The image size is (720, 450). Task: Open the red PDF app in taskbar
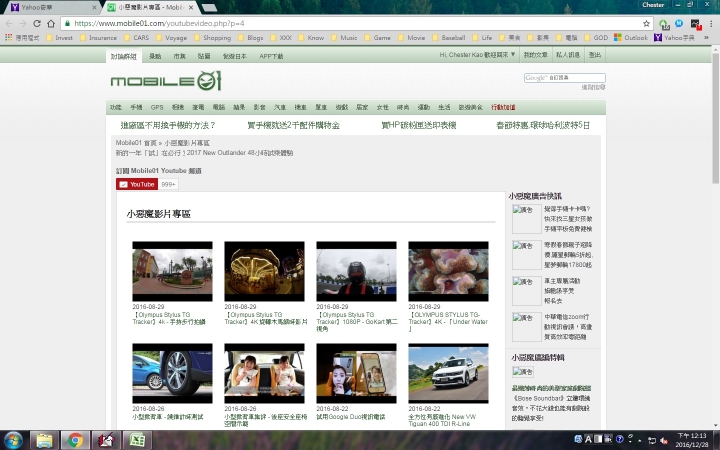click(106, 440)
